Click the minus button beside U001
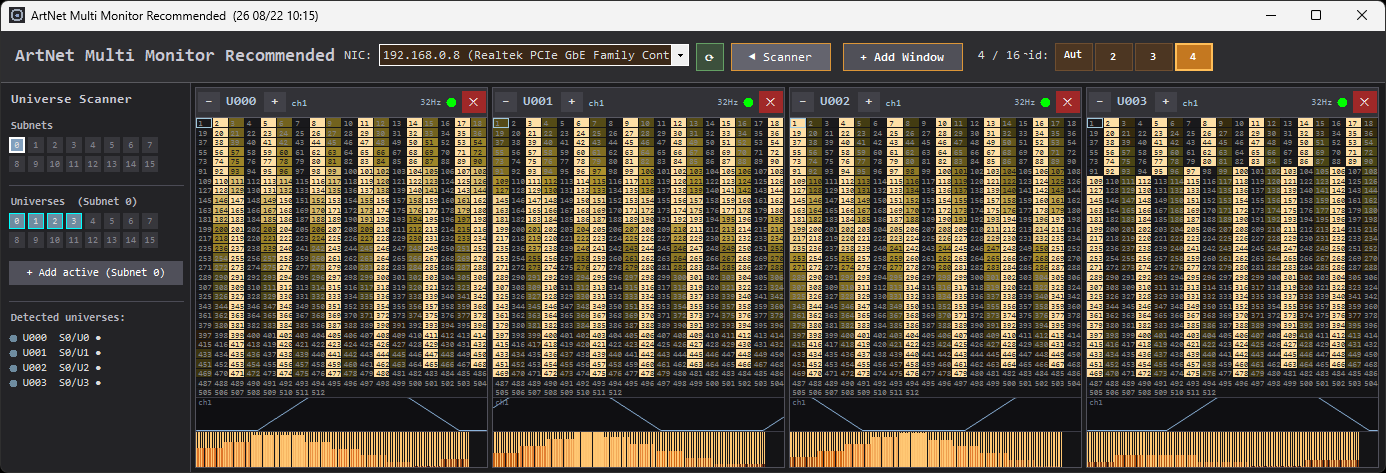Viewport: 1386px width, 473px height. point(505,101)
